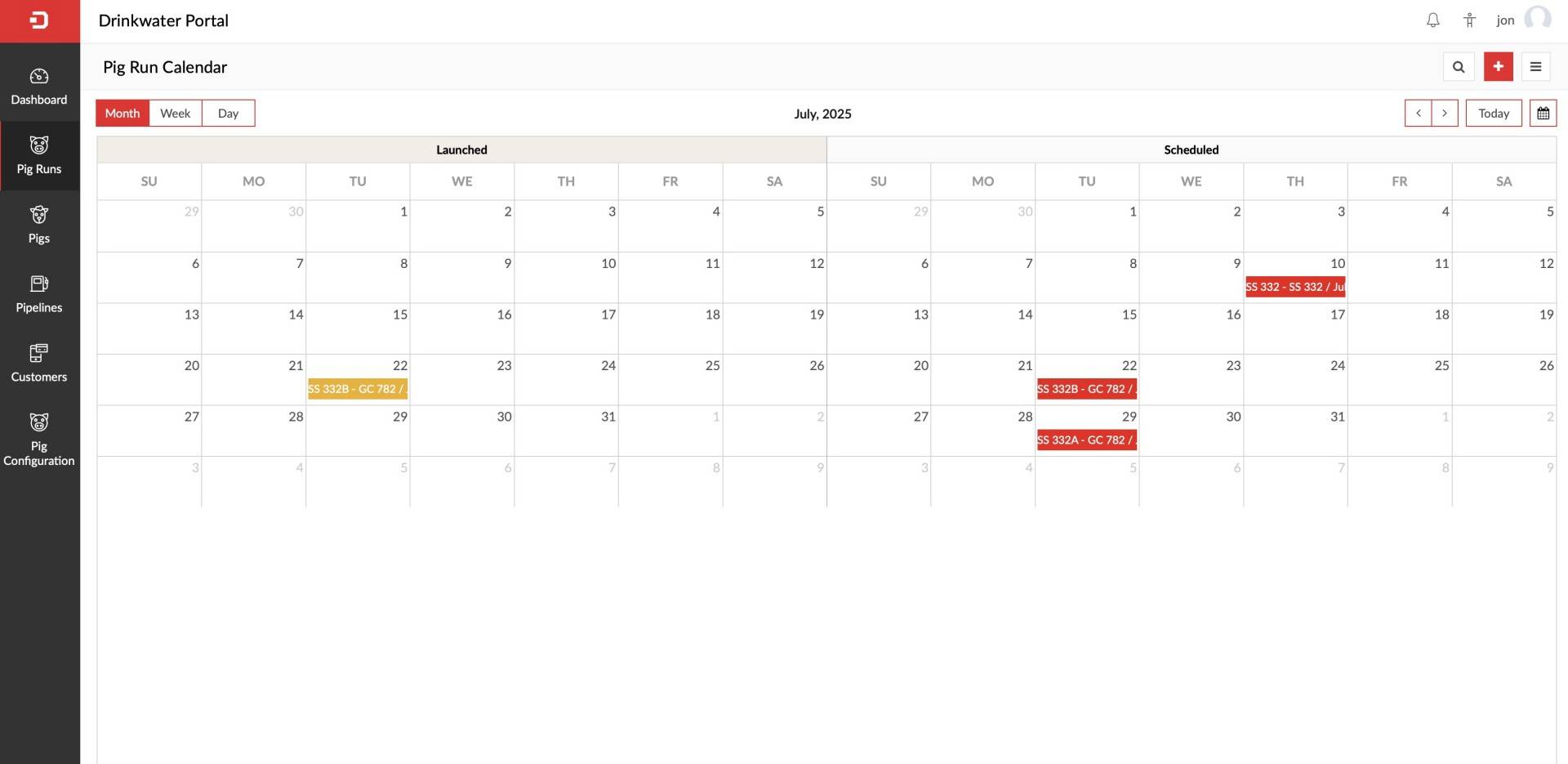
Task: Open the yellow launched SS 332B event
Action: point(357,389)
